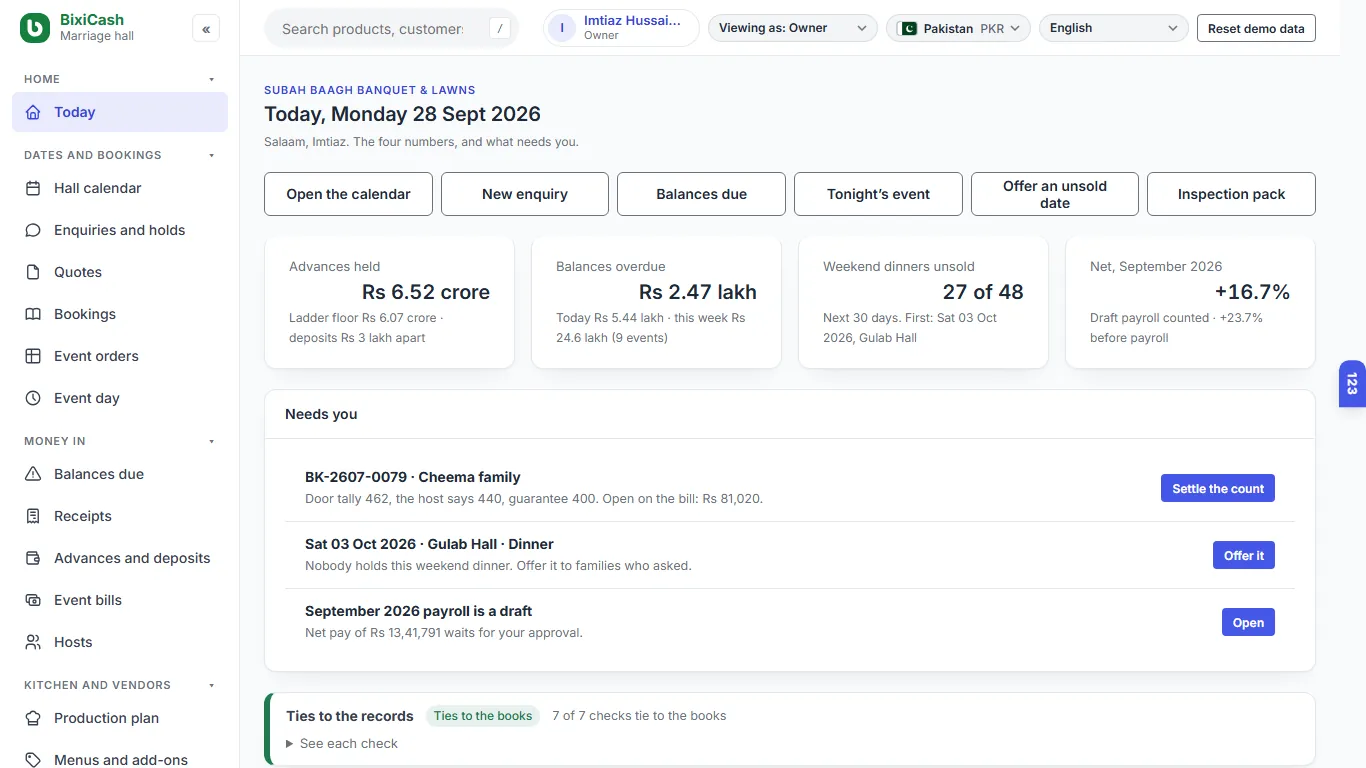Image resolution: width=1366 pixels, height=768 pixels.
Task: Click the Balances due warning icon
Action: coord(33,474)
